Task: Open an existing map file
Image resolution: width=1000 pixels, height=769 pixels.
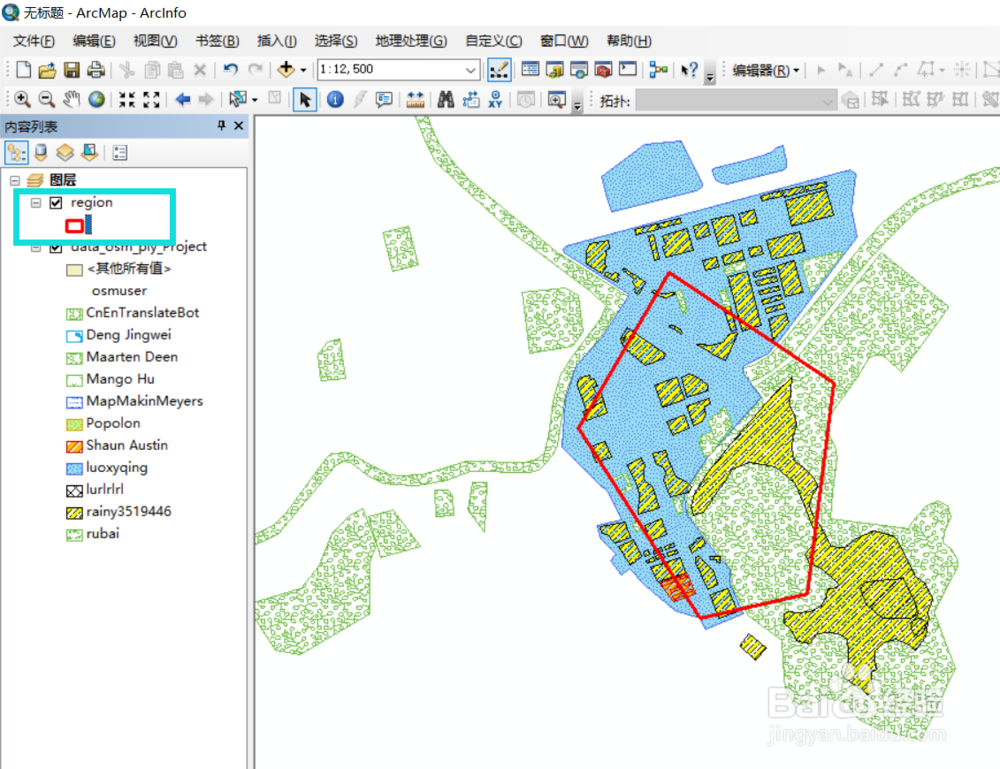Action: click(47, 70)
